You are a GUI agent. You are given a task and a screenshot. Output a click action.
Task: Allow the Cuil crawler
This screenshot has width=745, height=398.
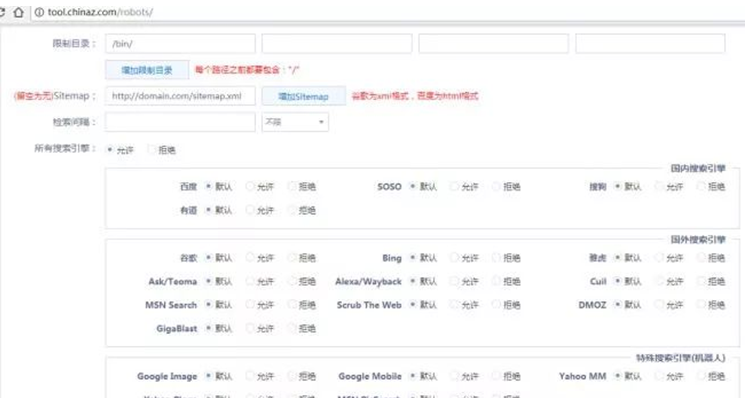pos(659,281)
